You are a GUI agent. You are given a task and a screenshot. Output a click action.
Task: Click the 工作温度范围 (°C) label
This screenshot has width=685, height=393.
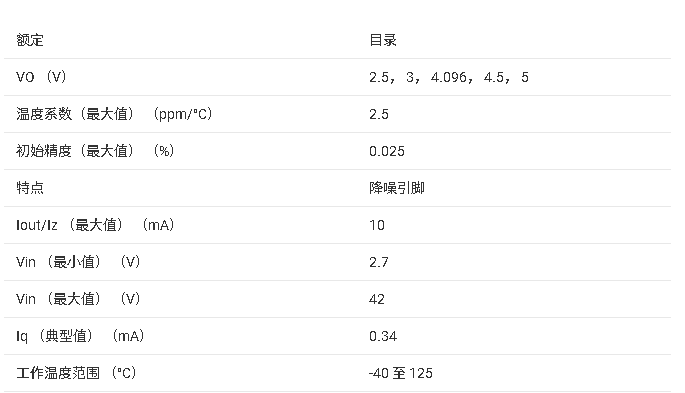76,373
